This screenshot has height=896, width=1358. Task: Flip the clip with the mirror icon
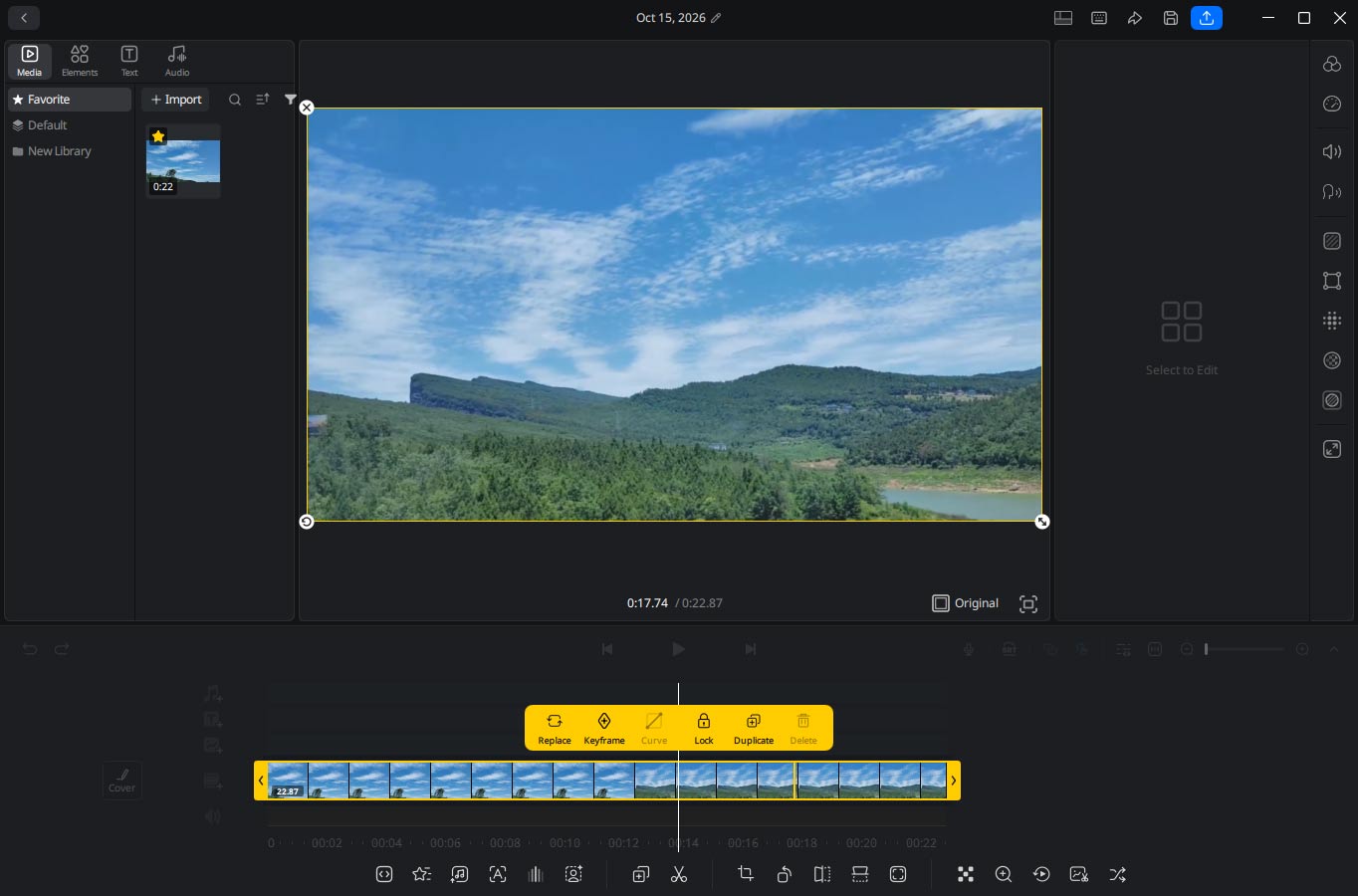tap(822, 874)
